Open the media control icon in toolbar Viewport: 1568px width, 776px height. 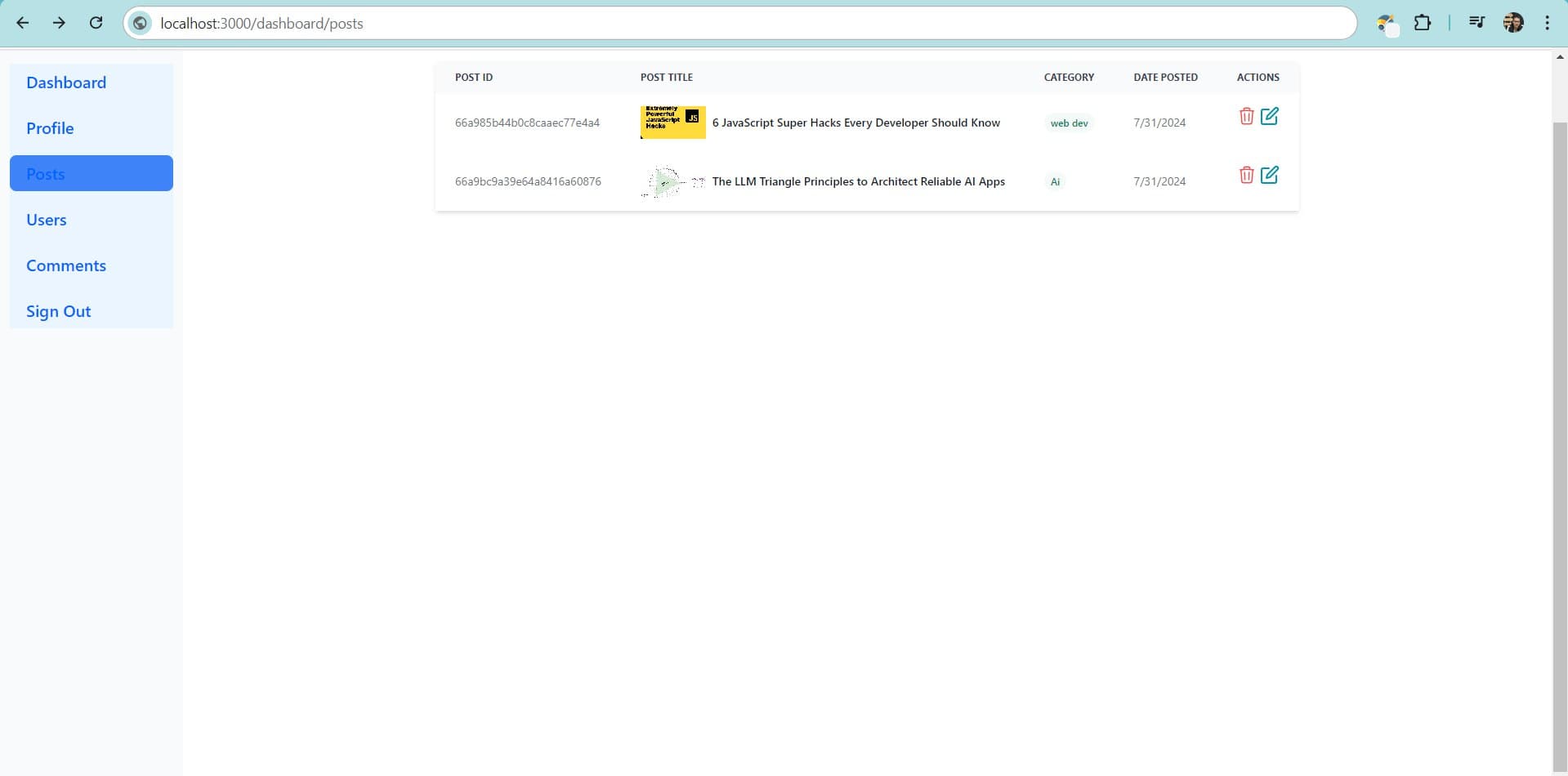click(x=1476, y=23)
